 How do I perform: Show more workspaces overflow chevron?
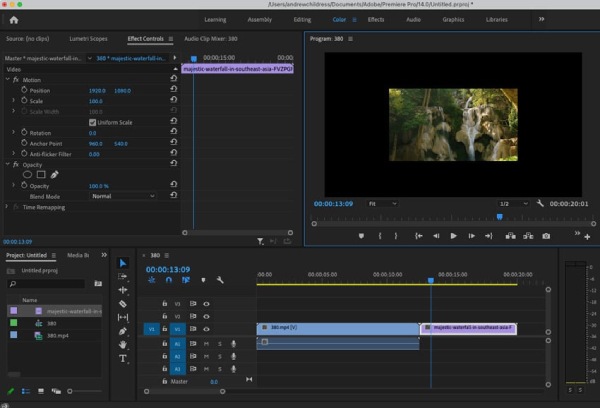[x=541, y=19]
